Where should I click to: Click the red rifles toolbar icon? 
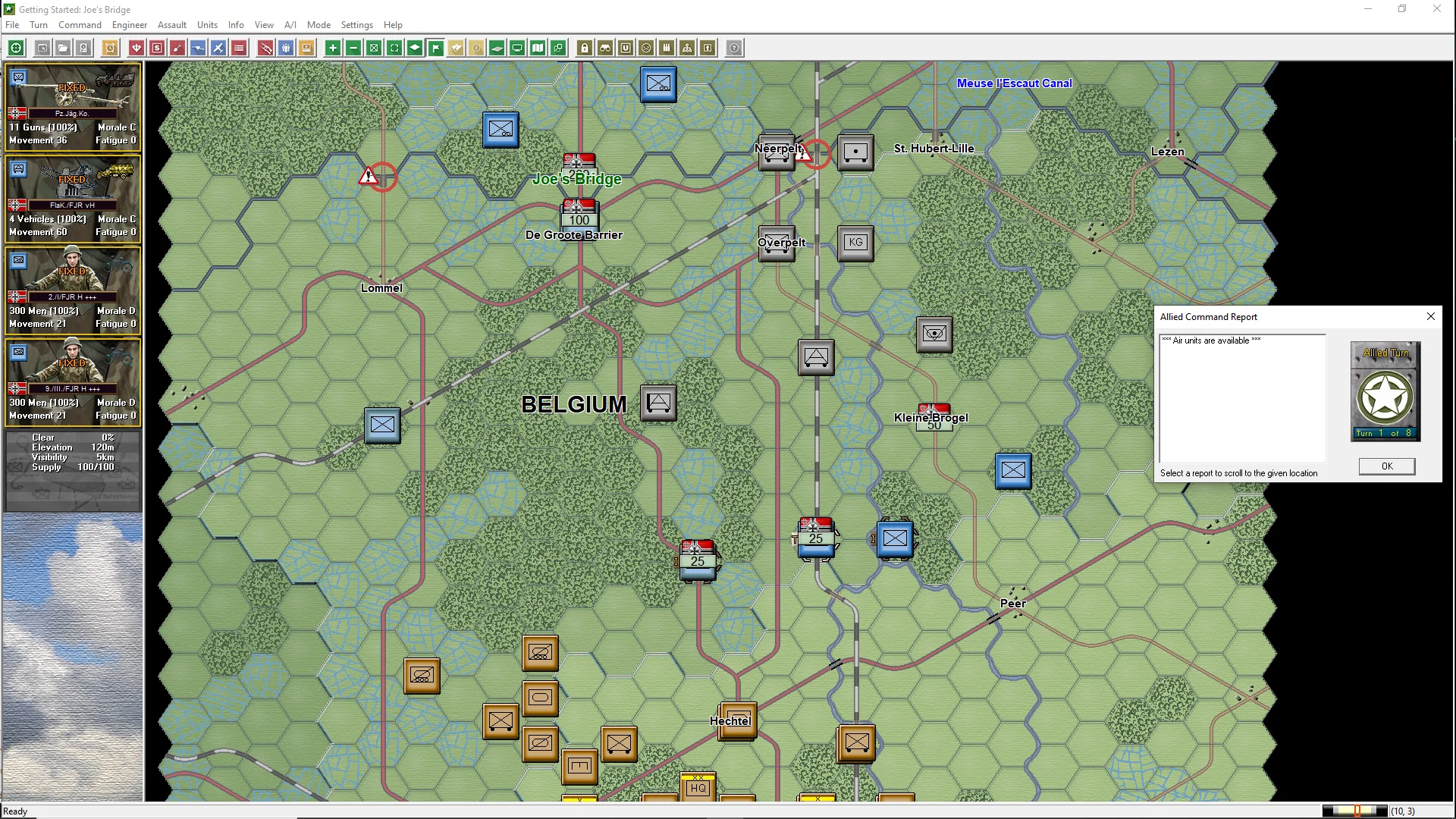265,49
